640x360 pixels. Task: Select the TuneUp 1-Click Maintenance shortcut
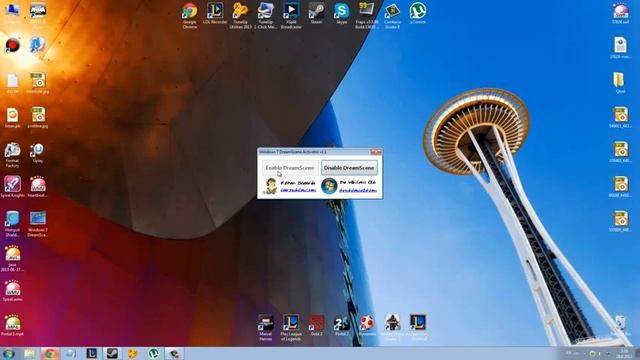pyautogui.click(x=265, y=16)
